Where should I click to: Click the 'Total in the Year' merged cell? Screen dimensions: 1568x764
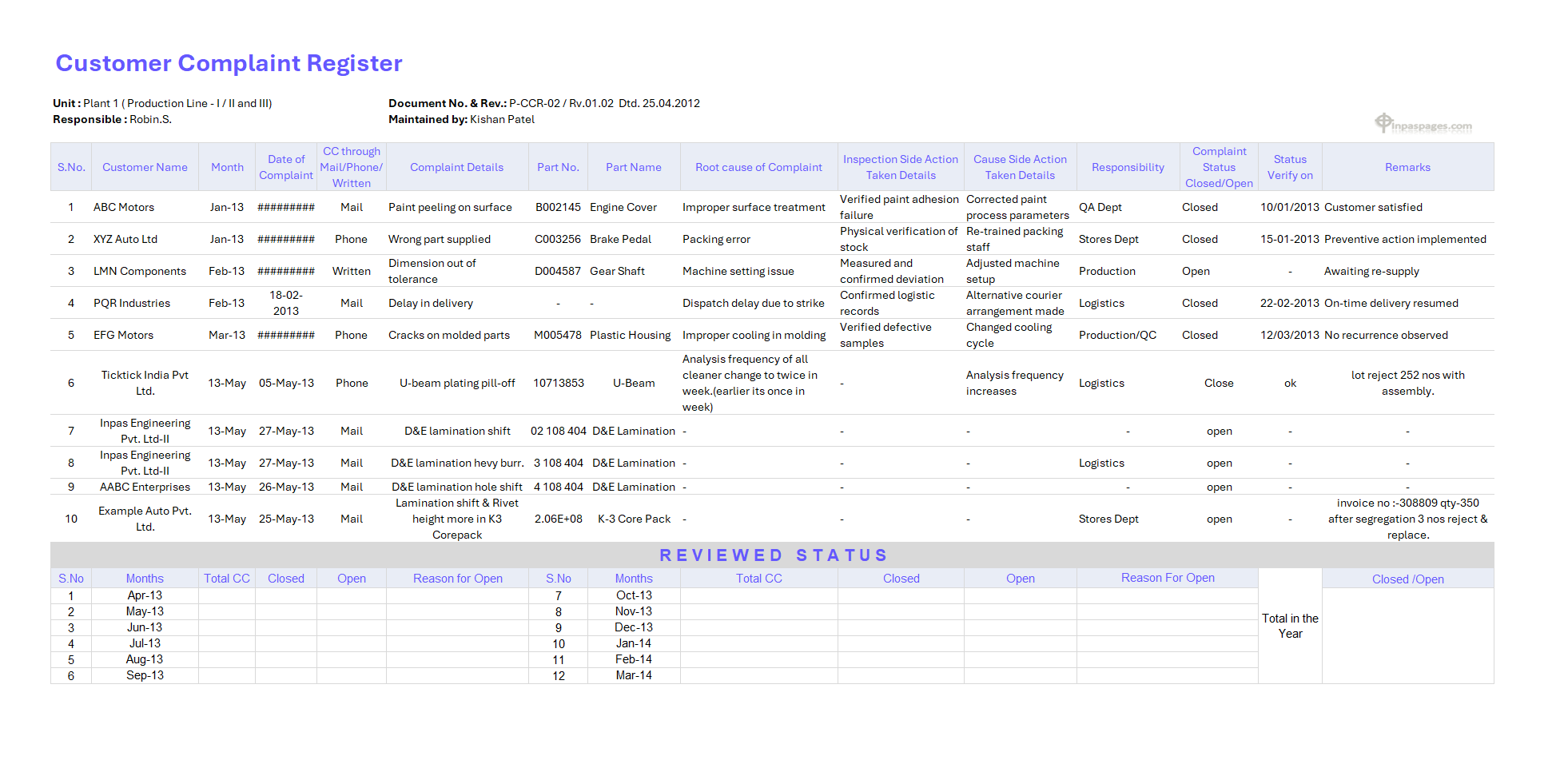pyautogui.click(x=1289, y=626)
